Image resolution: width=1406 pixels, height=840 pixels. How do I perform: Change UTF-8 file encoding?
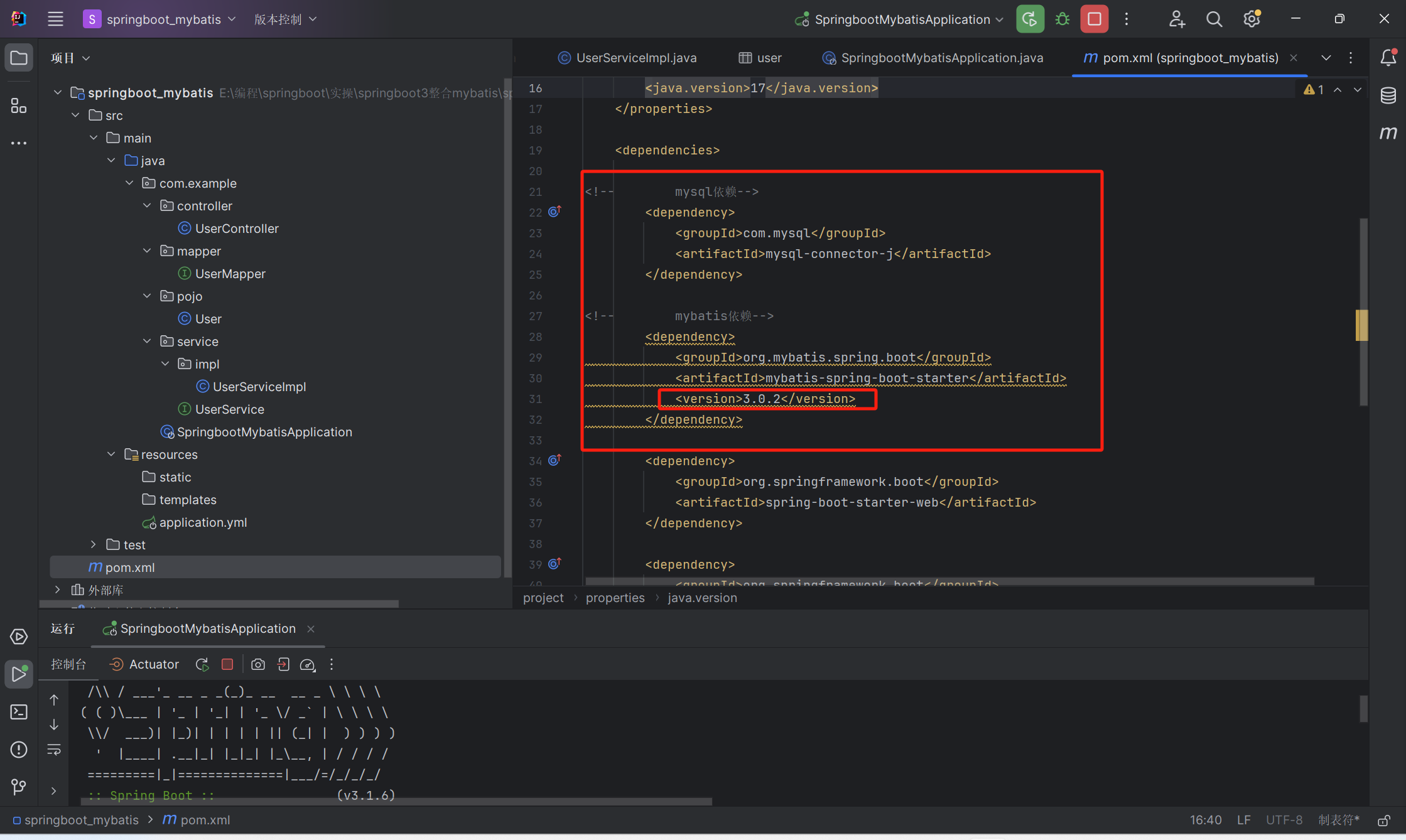[1284, 820]
